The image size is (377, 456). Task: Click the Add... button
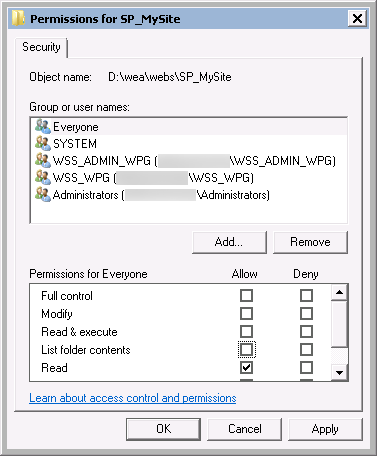coord(229,242)
